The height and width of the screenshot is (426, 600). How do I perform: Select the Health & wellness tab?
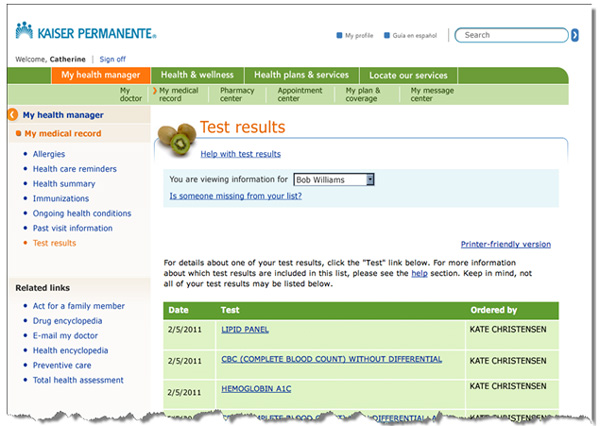coord(197,75)
